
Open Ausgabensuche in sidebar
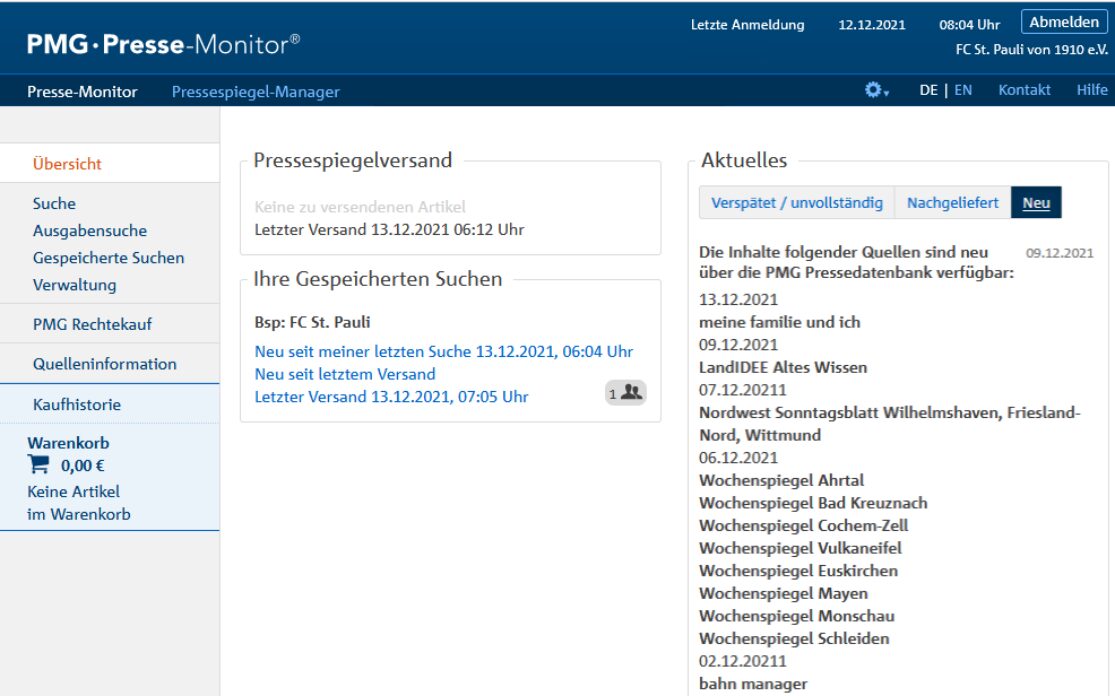(x=90, y=230)
